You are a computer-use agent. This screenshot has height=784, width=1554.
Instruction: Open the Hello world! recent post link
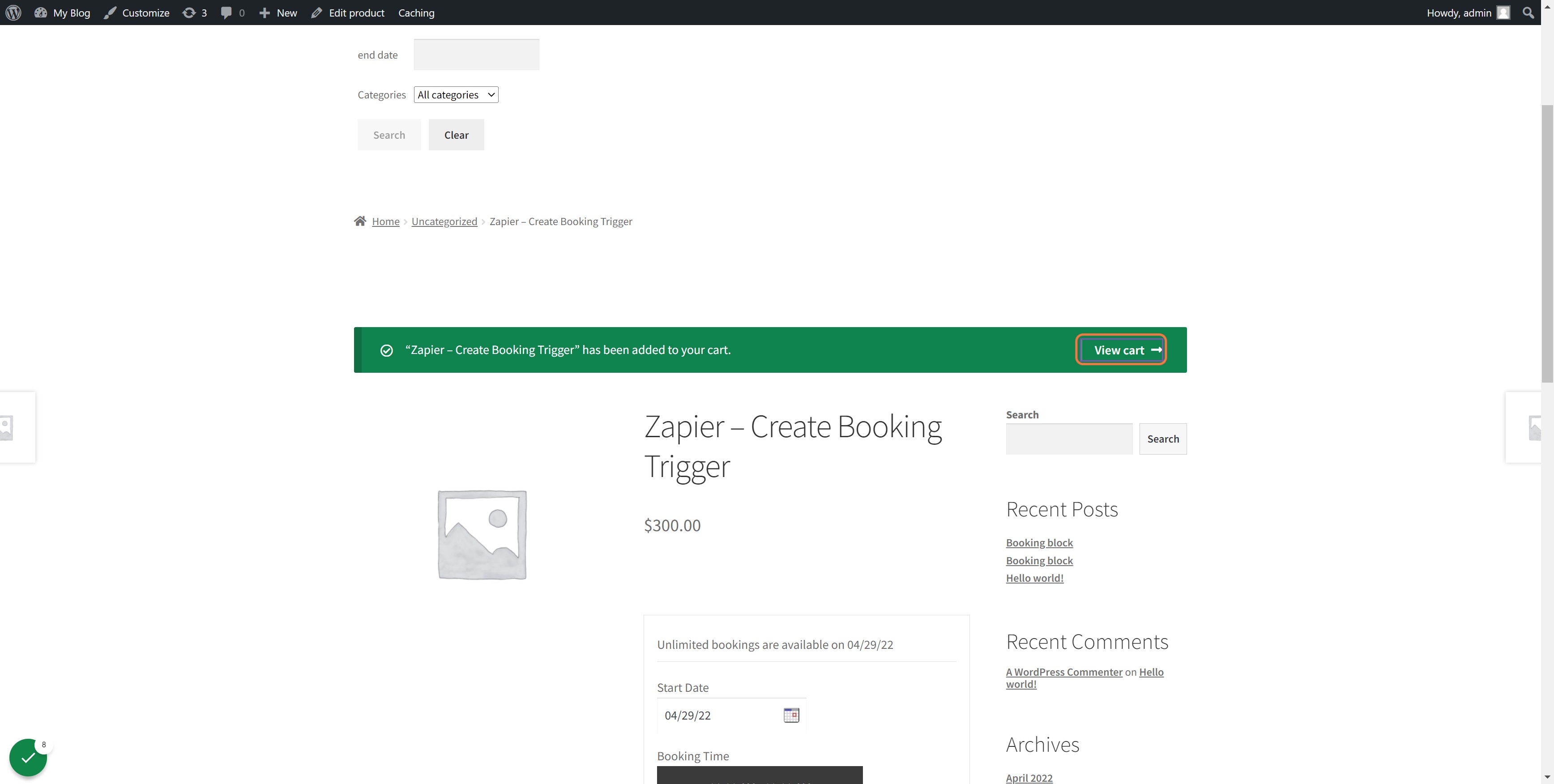1035,578
